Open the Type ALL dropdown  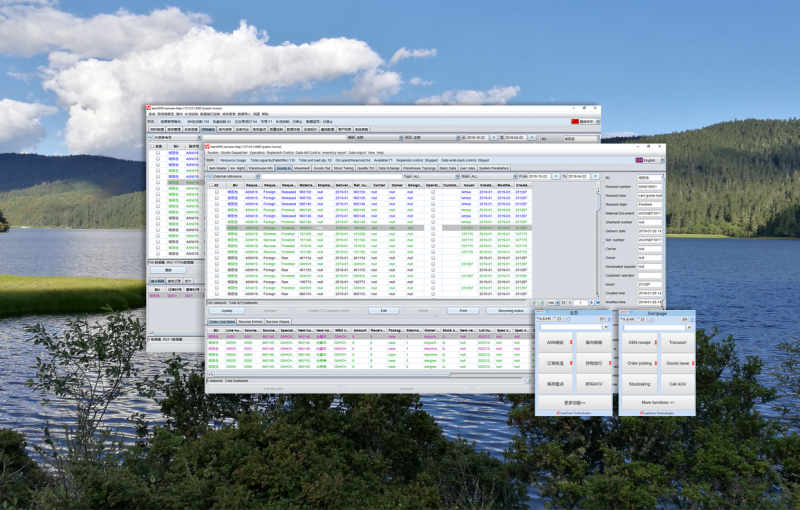point(436,176)
